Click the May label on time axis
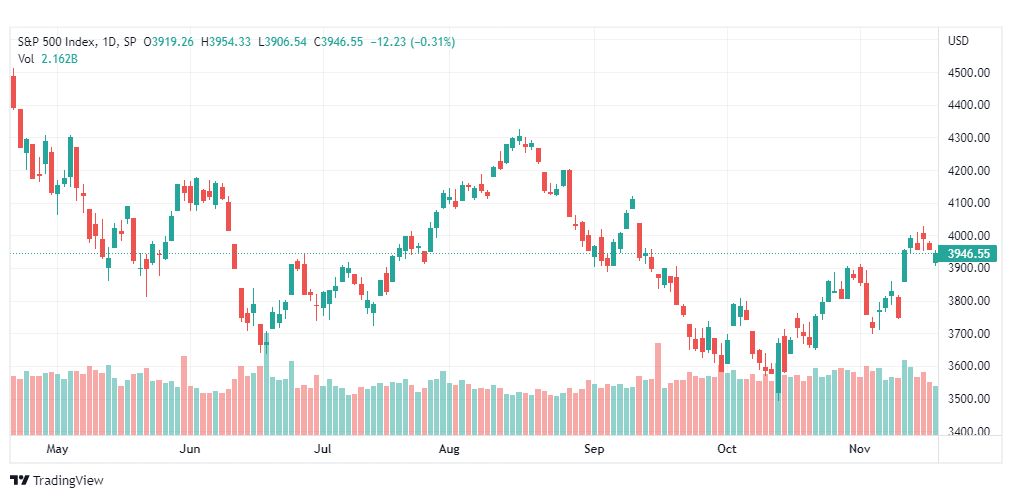The image size is (1012, 498). [x=57, y=448]
